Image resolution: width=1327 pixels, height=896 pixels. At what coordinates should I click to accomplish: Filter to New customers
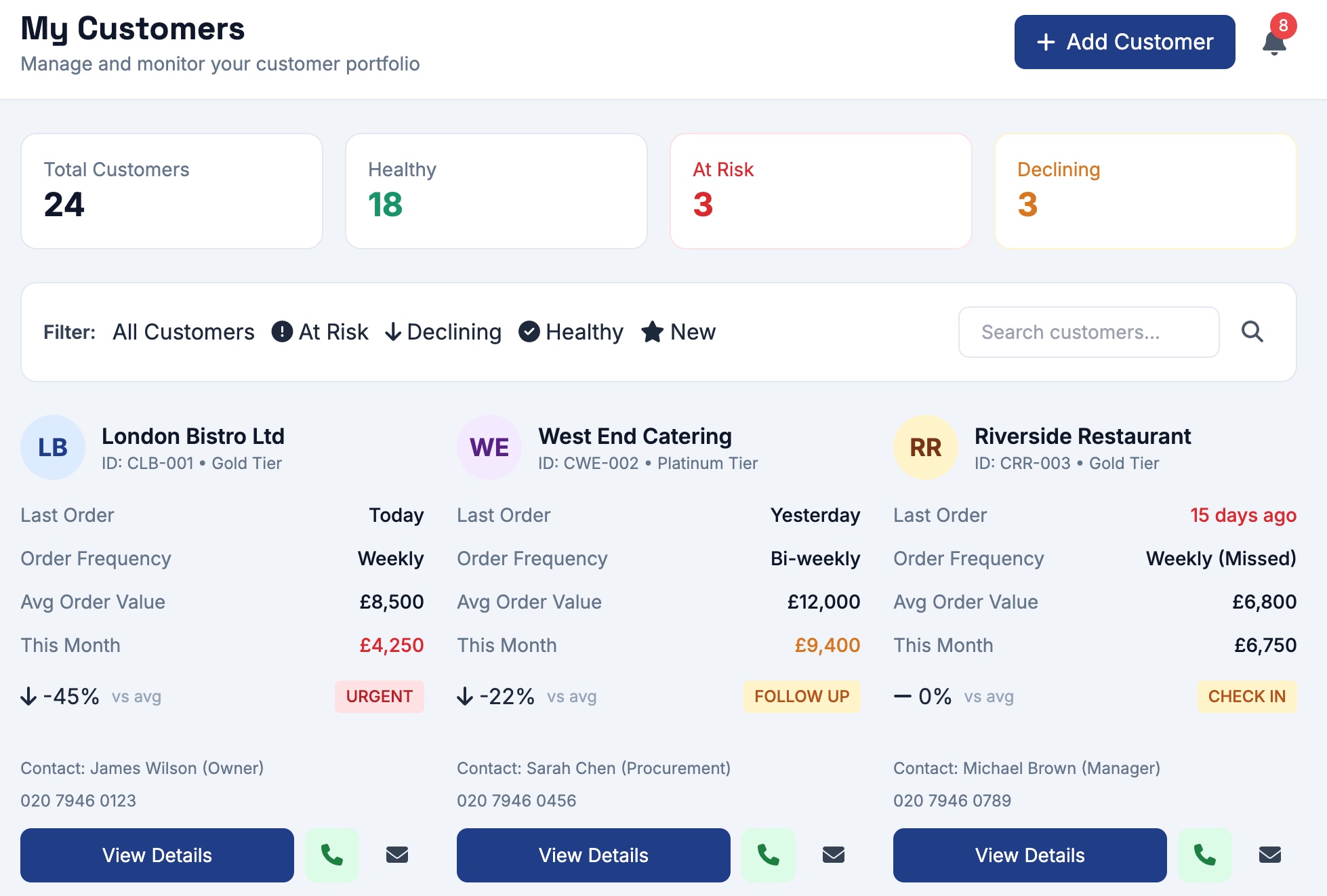pos(678,332)
